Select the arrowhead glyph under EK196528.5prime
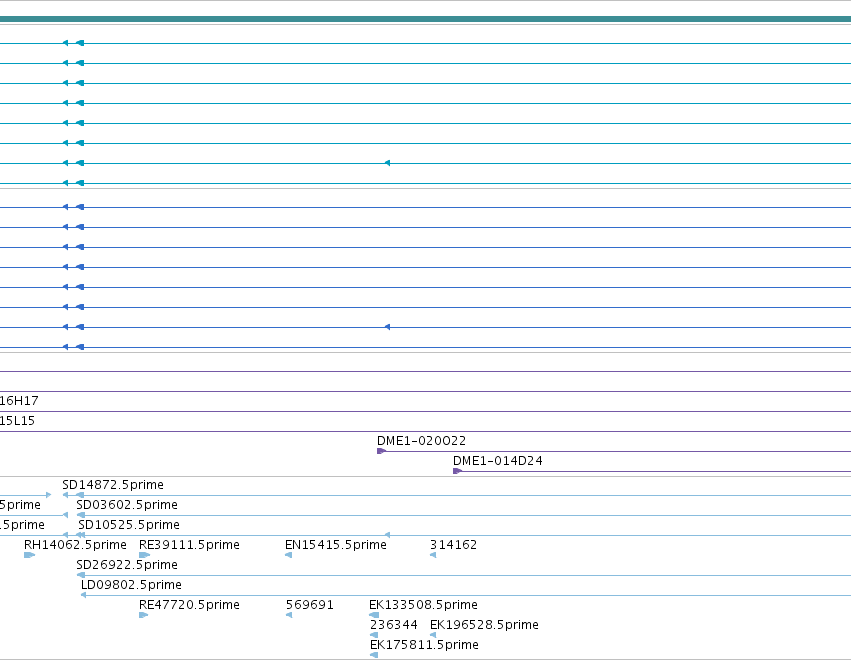Screen dimensions: 851x660 pyautogui.click(x=433, y=636)
